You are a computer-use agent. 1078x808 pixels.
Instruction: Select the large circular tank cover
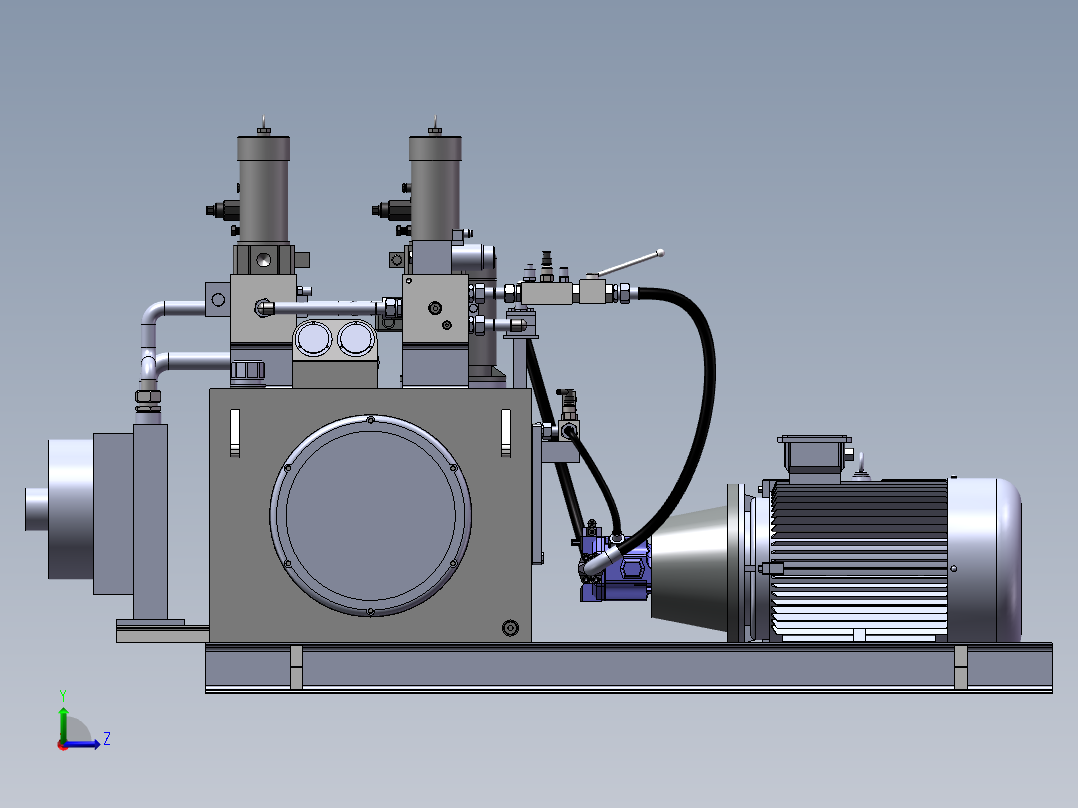click(x=371, y=515)
